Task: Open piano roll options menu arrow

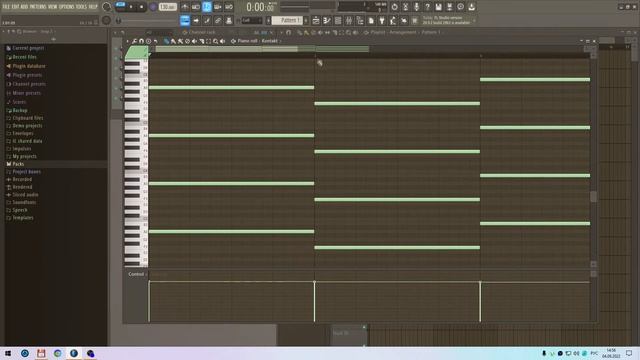Action: click(x=128, y=41)
